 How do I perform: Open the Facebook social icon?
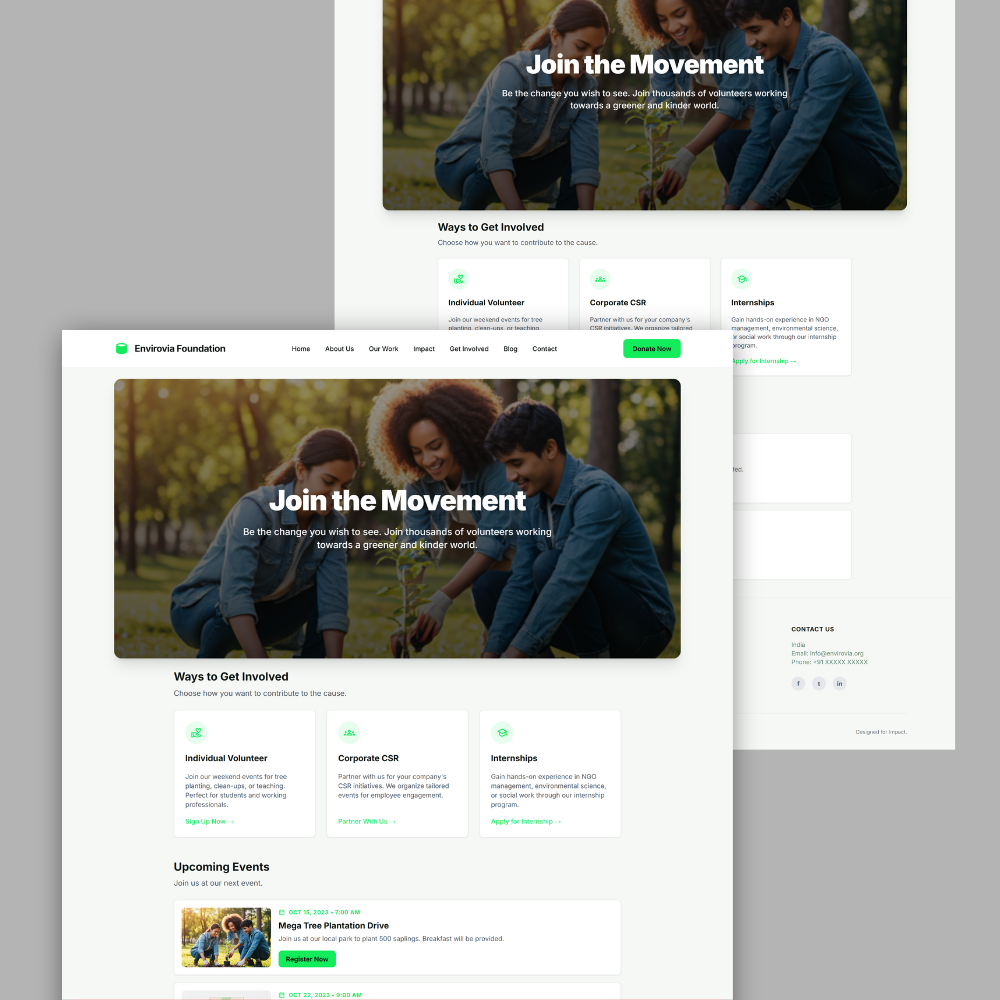[x=798, y=683]
